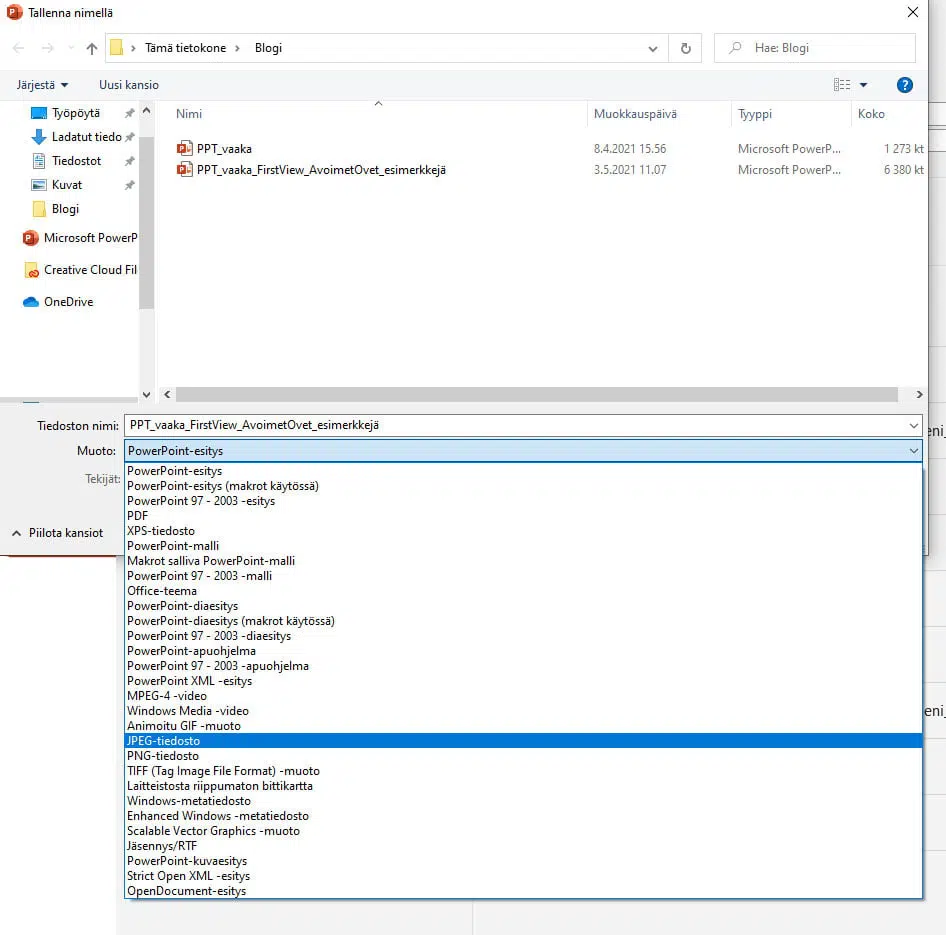The width and height of the screenshot is (946, 935).
Task: Select PDF from the format list
Action: coord(523,516)
